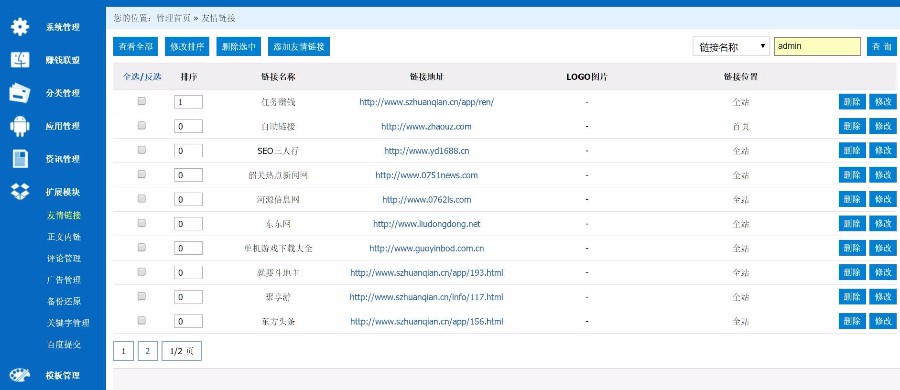Go to page 2 in pagination
900x390 pixels.
click(148, 351)
